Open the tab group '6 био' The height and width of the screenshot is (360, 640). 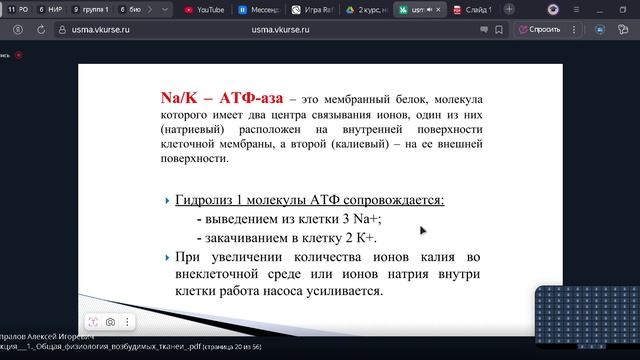click(130, 9)
